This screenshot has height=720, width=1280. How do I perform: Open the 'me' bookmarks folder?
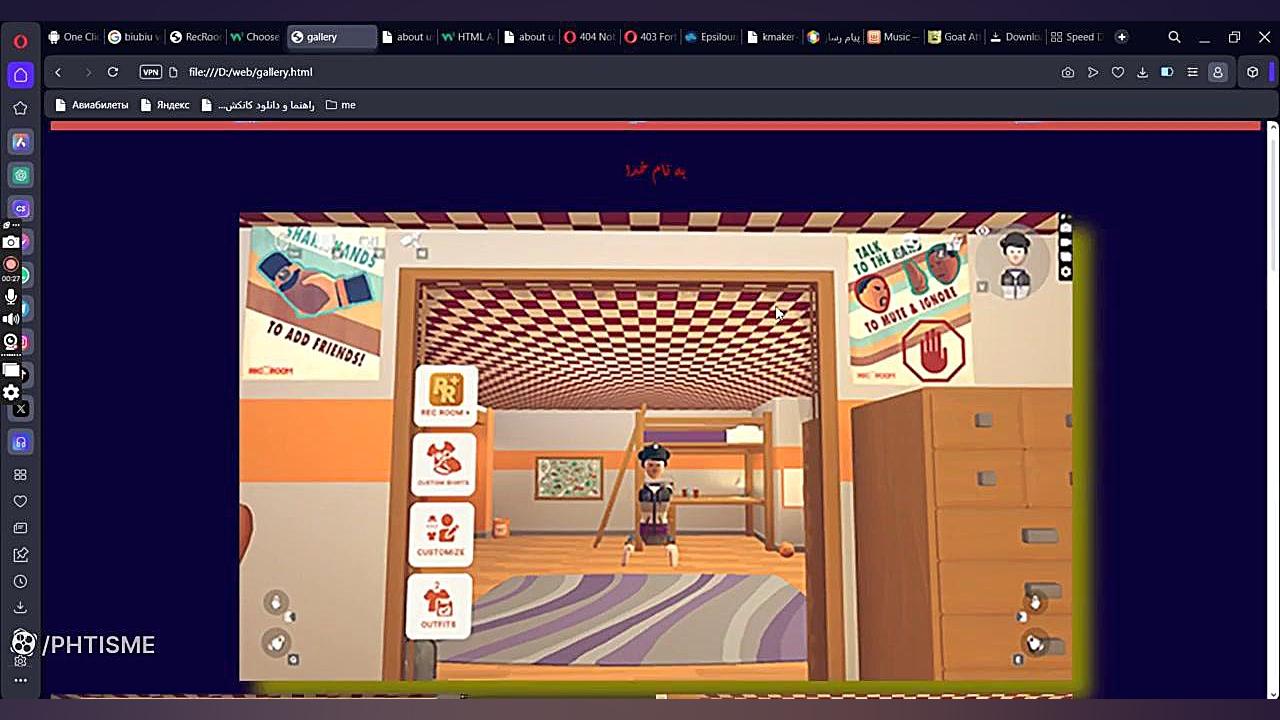click(341, 104)
